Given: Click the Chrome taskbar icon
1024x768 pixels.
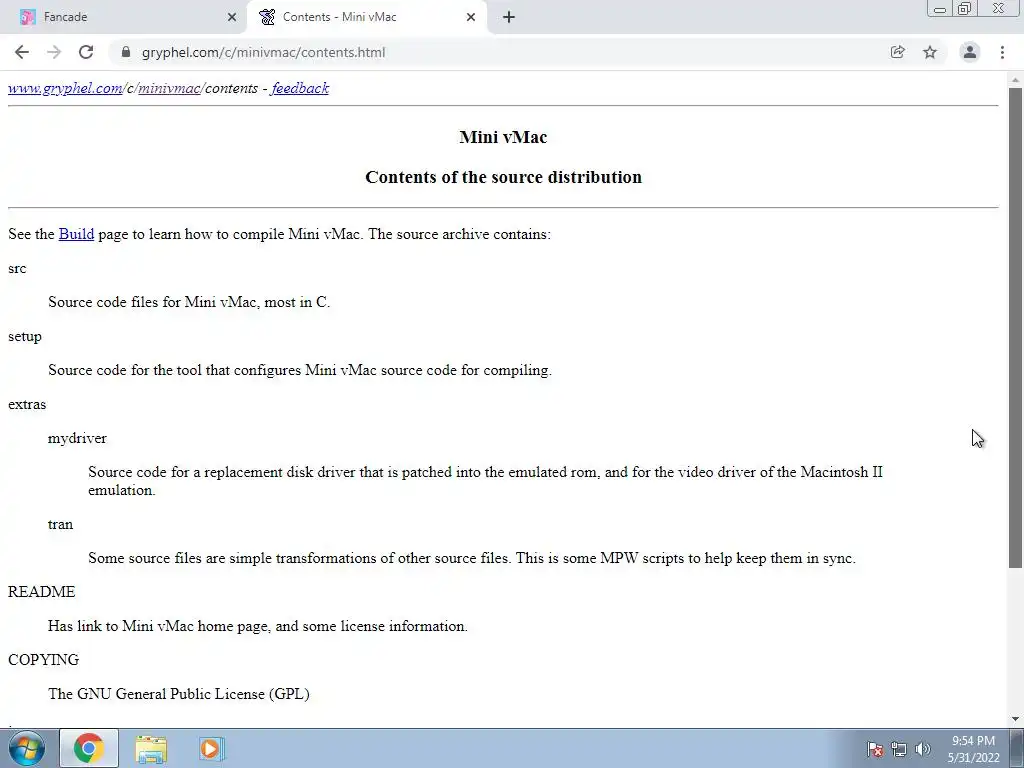Looking at the screenshot, I should [89, 748].
